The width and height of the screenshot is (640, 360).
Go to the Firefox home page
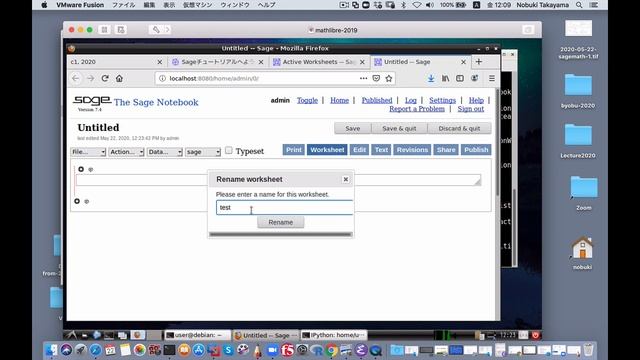(x=119, y=78)
